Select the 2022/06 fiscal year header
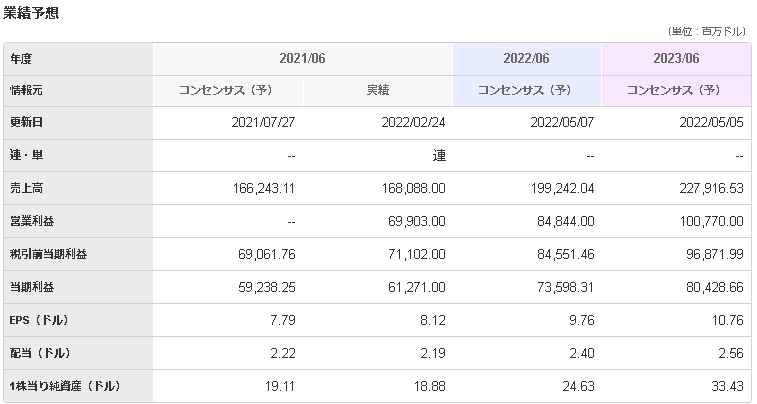757x404 pixels. [526, 58]
